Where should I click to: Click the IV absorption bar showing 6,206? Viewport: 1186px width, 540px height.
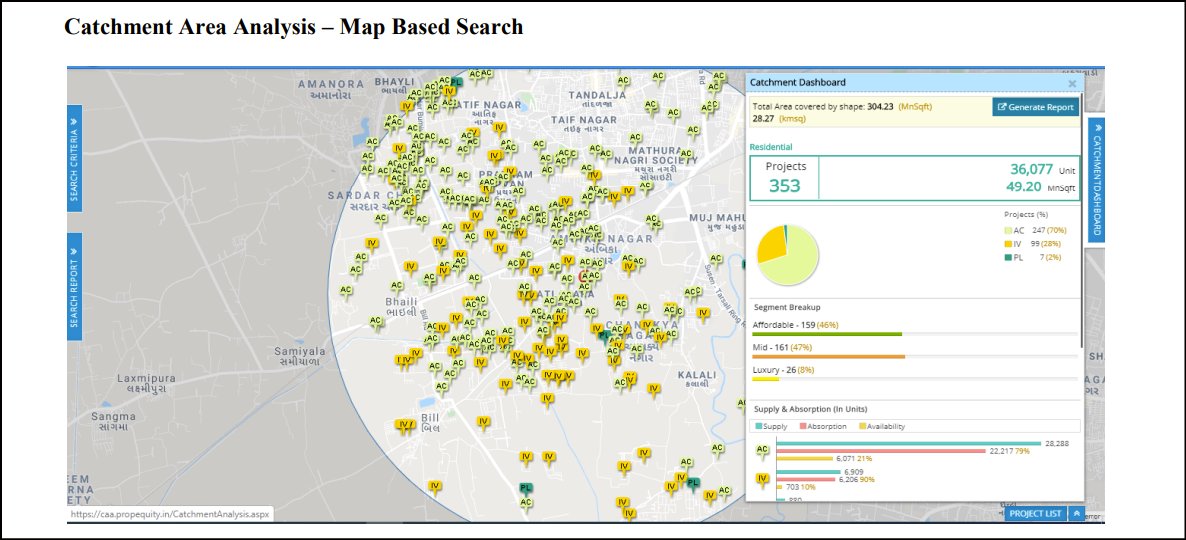(x=806, y=479)
